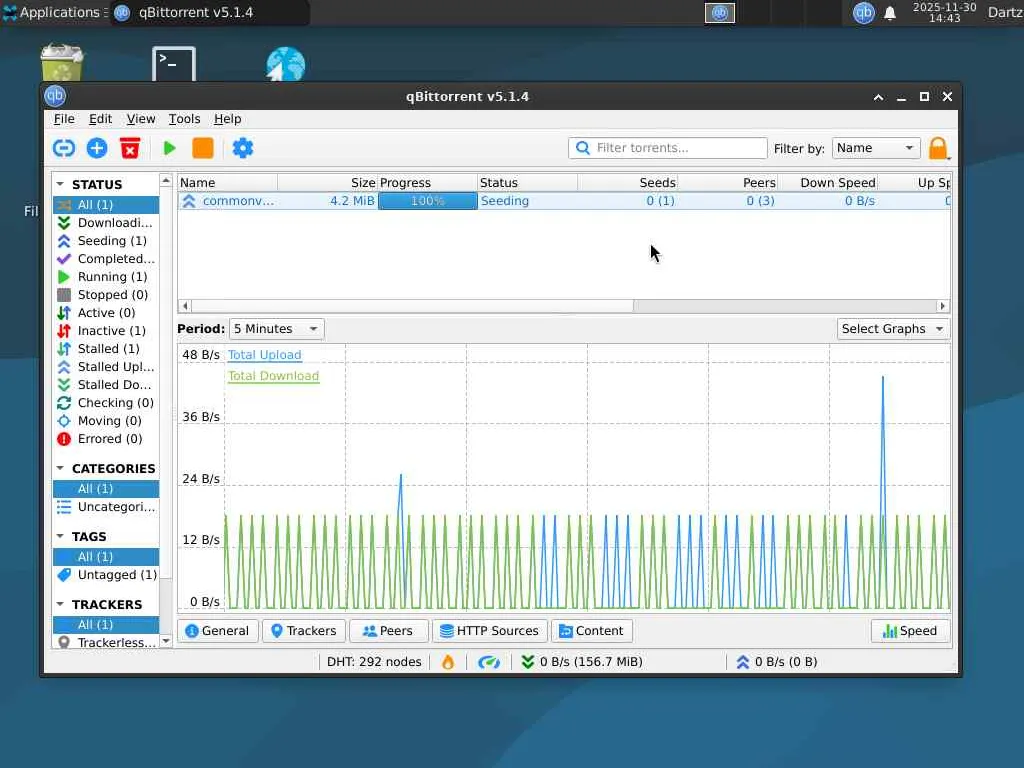This screenshot has height=768, width=1024.
Task: Click the Filter torrents input field
Action: tap(667, 148)
